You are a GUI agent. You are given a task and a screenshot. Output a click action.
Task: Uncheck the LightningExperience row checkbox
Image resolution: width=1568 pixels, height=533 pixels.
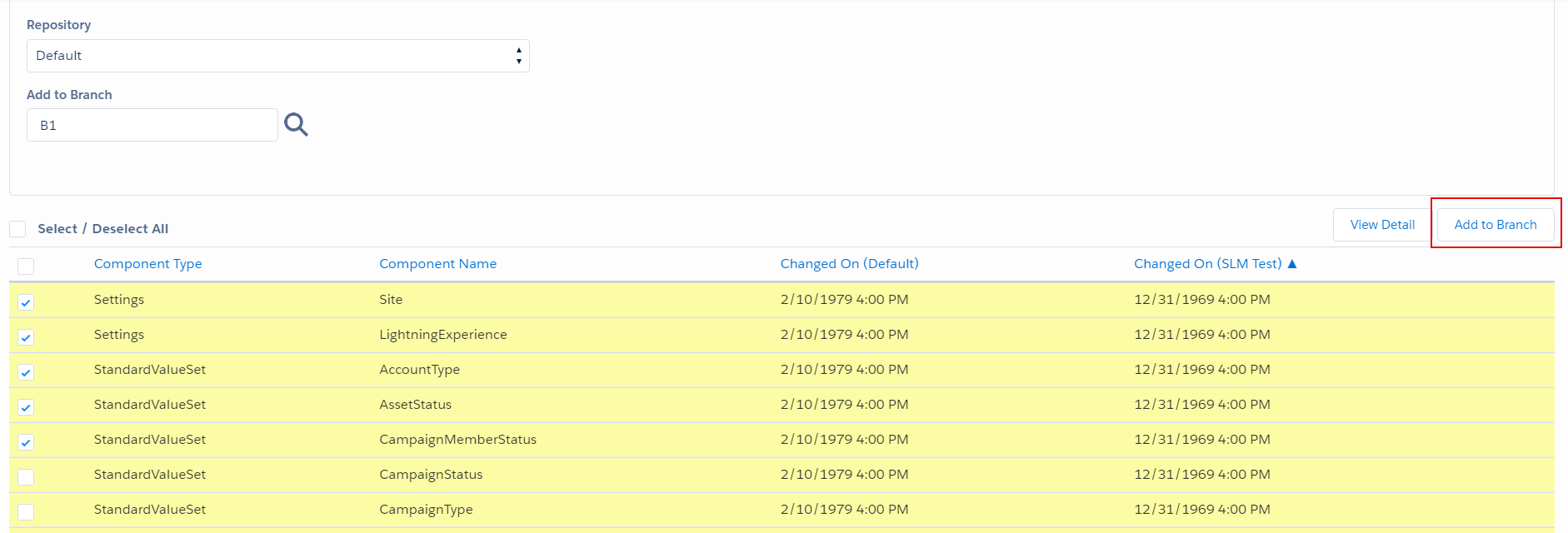[x=26, y=337]
